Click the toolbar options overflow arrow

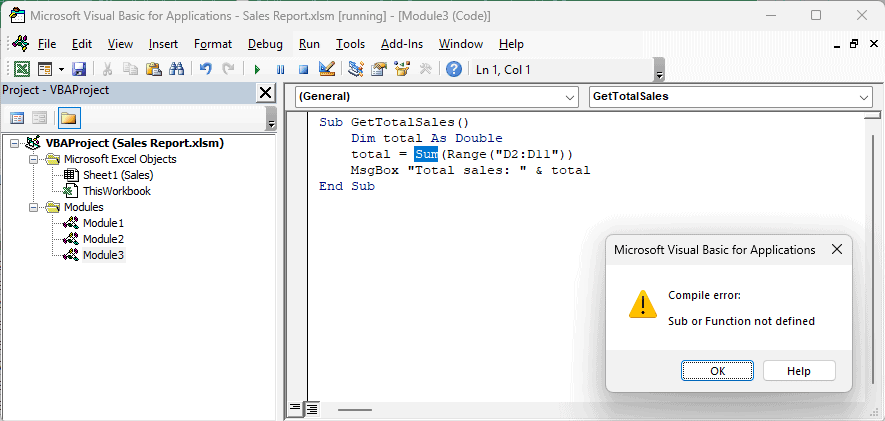coord(659,70)
